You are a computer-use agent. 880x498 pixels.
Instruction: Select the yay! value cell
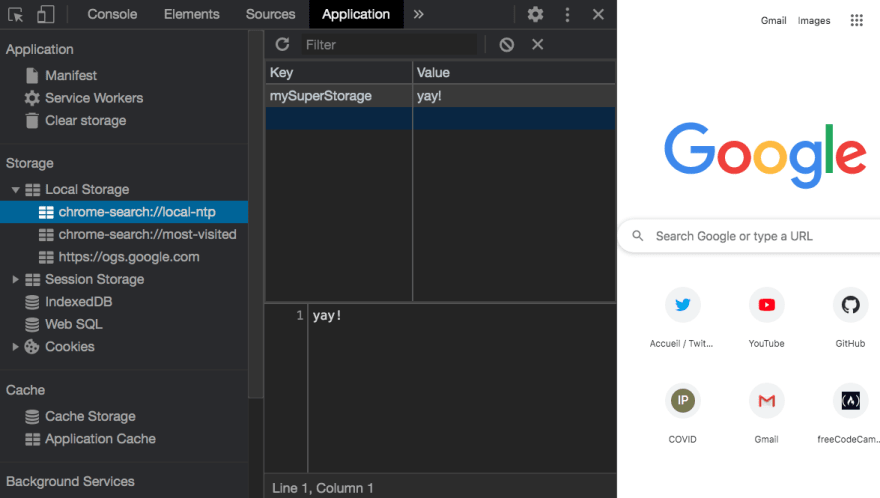pyautogui.click(x=514, y=96)
